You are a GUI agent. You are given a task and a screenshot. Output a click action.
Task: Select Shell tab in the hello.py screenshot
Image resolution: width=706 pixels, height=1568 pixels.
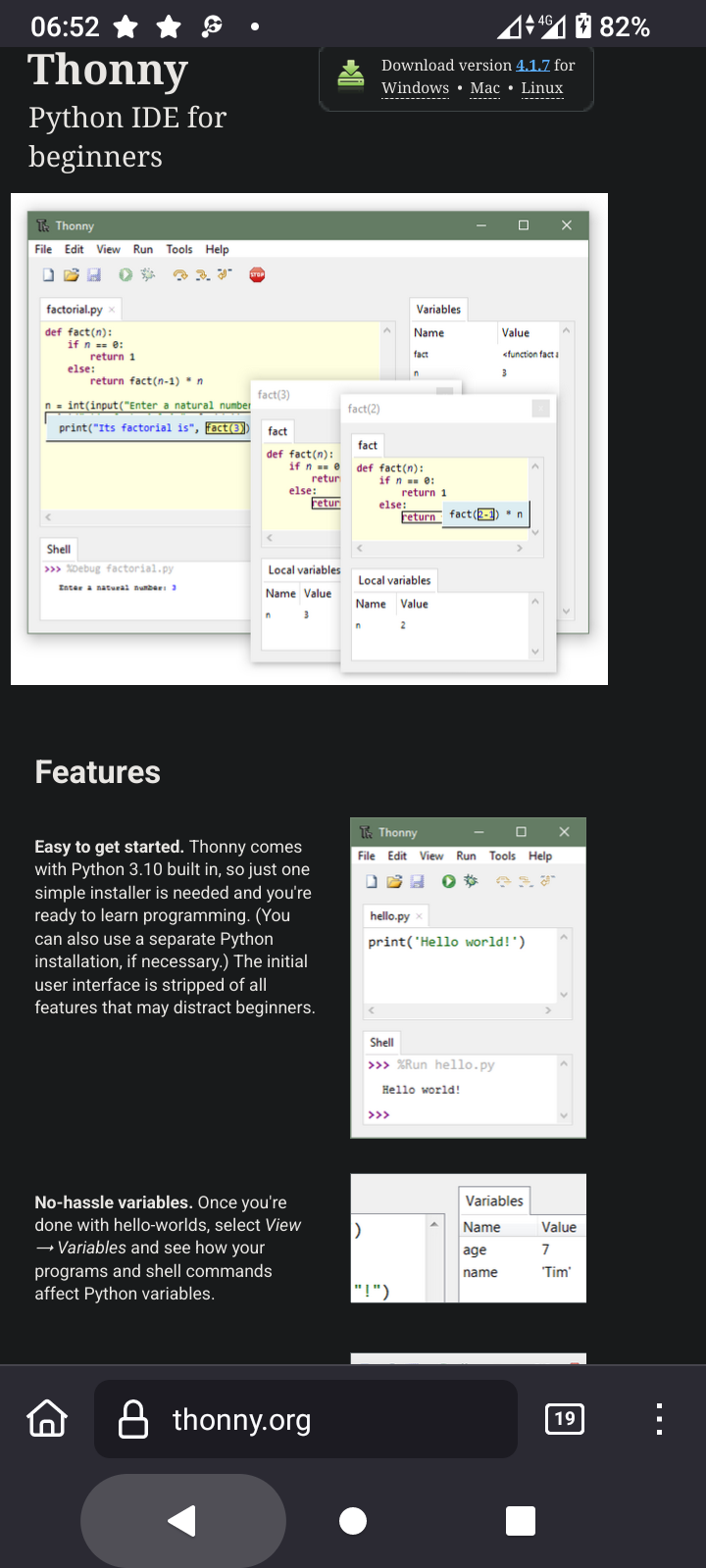click(x=381, y=1043)
